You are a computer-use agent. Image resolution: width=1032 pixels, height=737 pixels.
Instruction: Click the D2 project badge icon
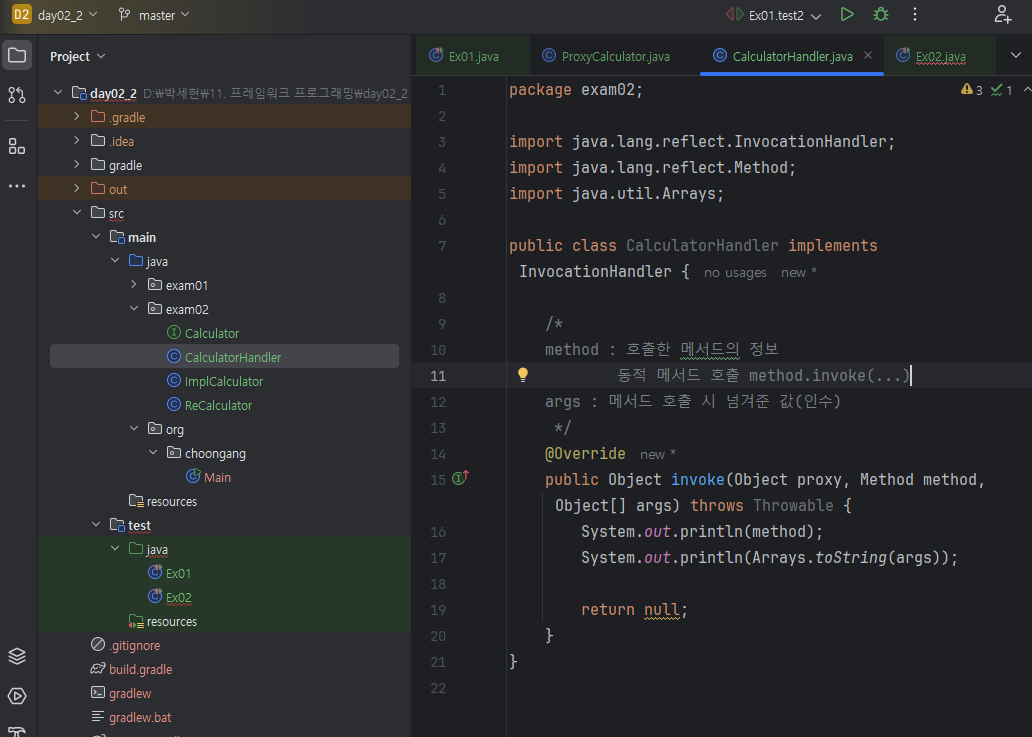coord(22,14)
